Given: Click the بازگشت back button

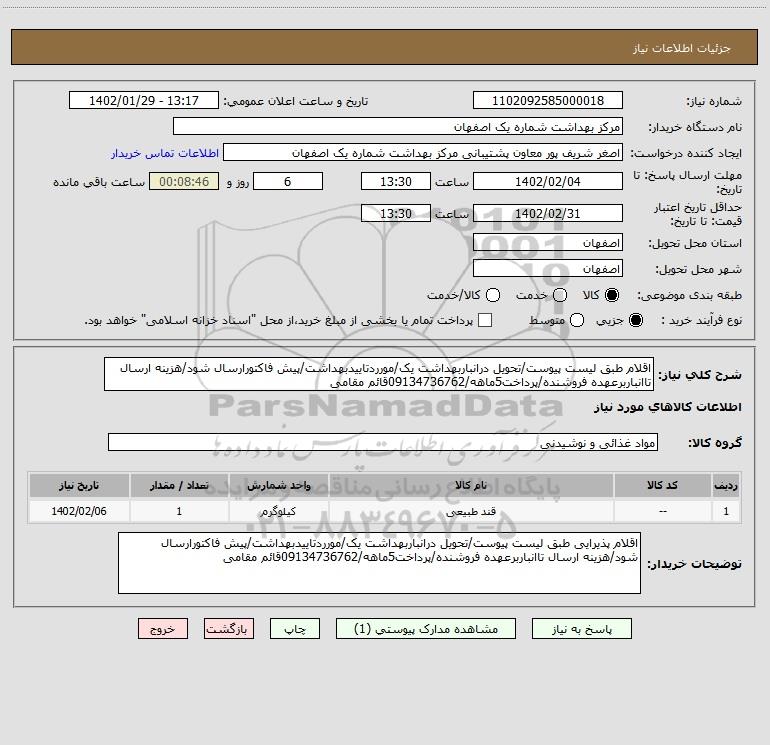Looking at the screenshot, I should [x=229, y=629].
